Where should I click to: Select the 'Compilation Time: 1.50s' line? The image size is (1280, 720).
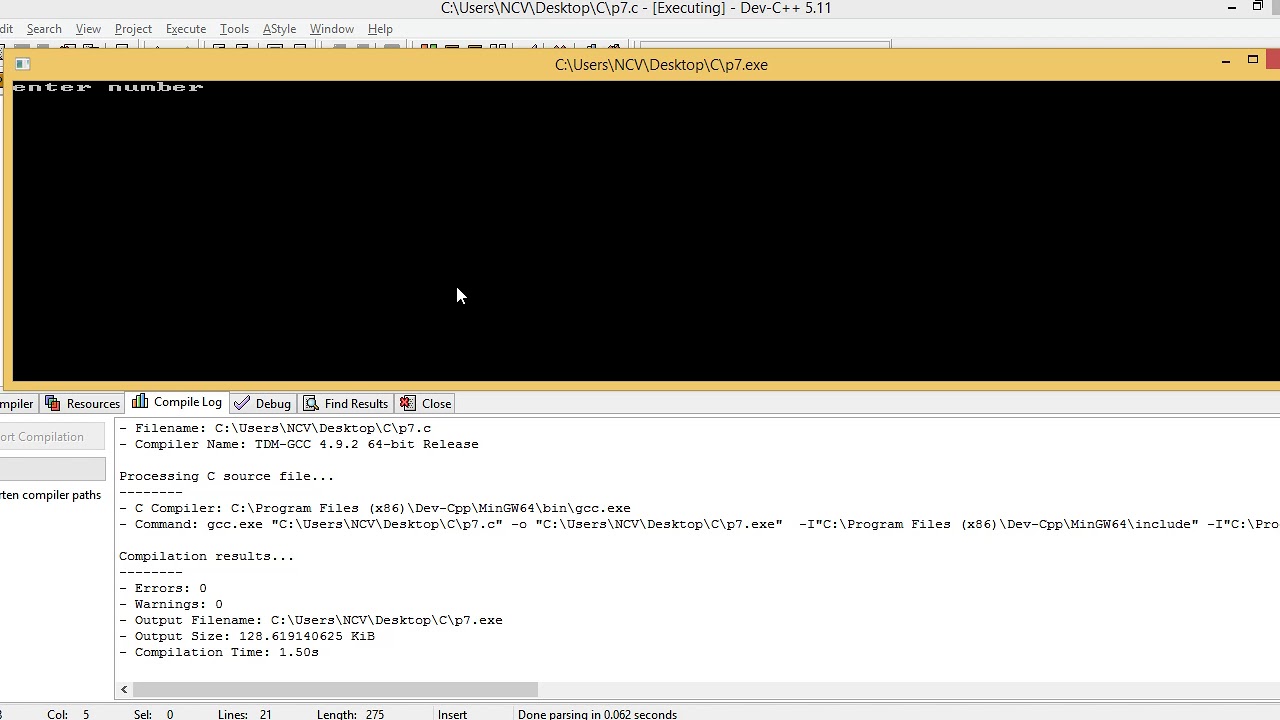coord(219,652)
